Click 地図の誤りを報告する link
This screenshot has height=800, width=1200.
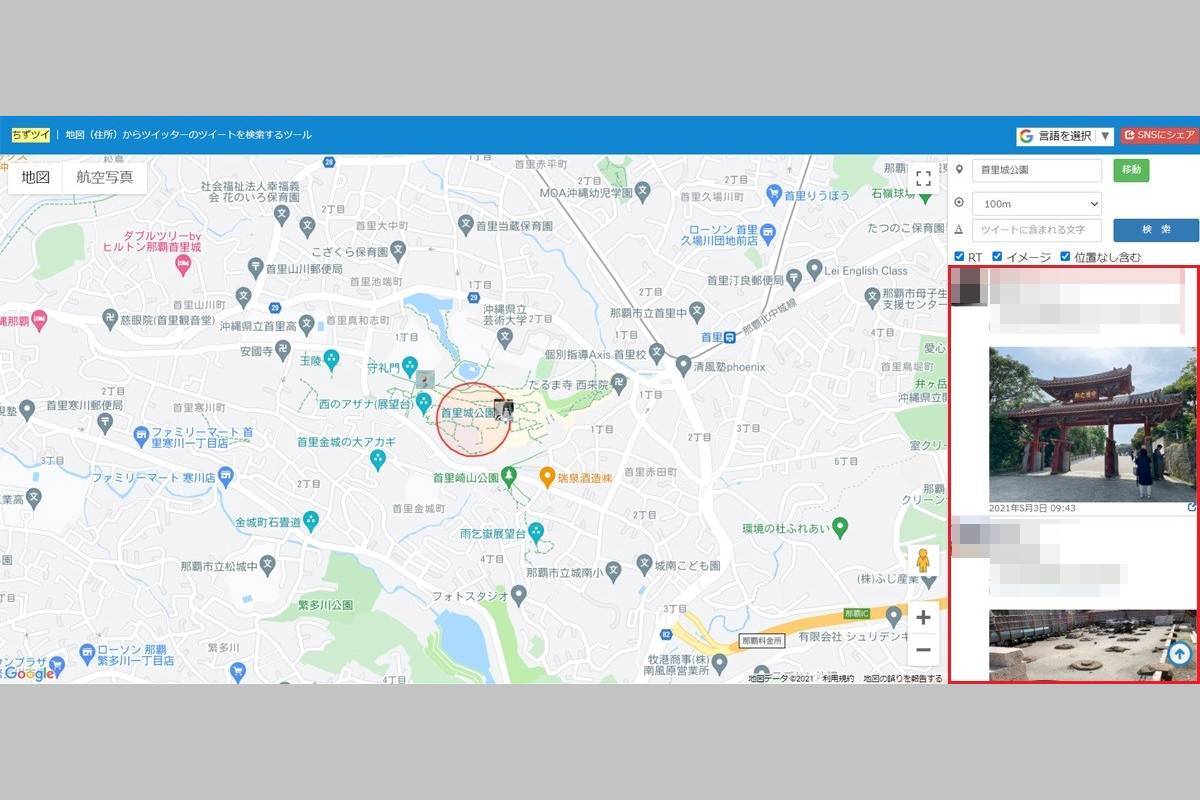coord(903,679)
